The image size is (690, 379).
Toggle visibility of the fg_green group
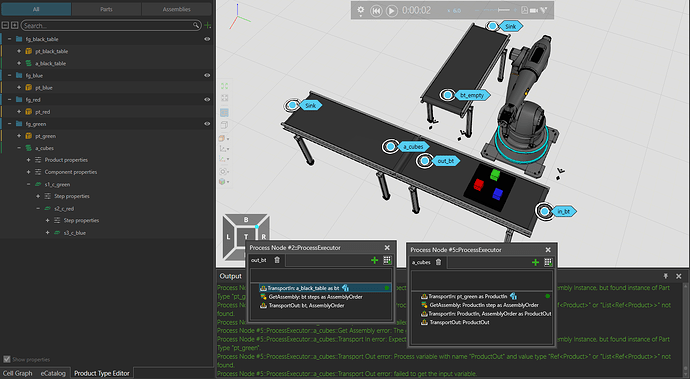207,124
